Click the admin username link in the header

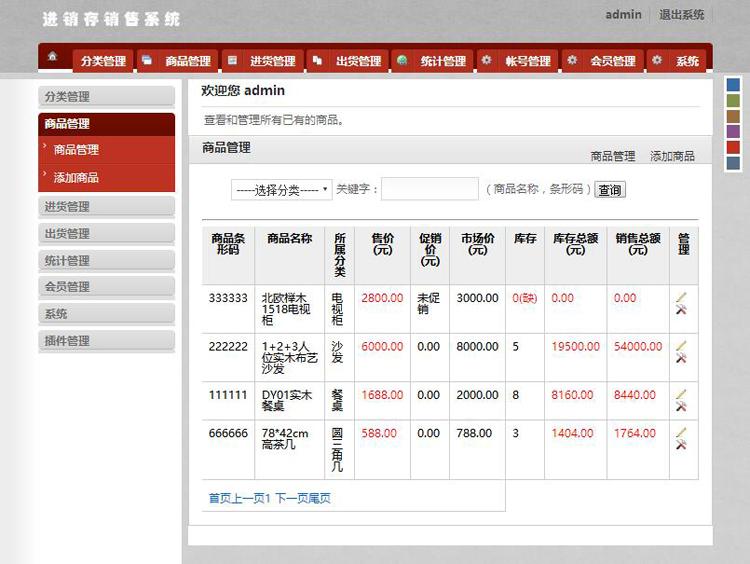623,15
